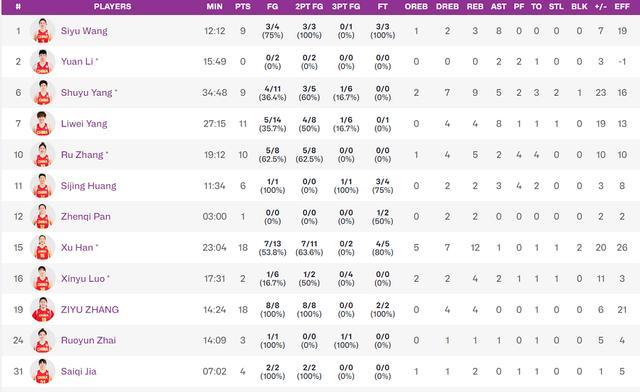Open Ruoyun Zhai player link
Image resolution: width=640 pixels, height=392 pixels.
(89, 340)
